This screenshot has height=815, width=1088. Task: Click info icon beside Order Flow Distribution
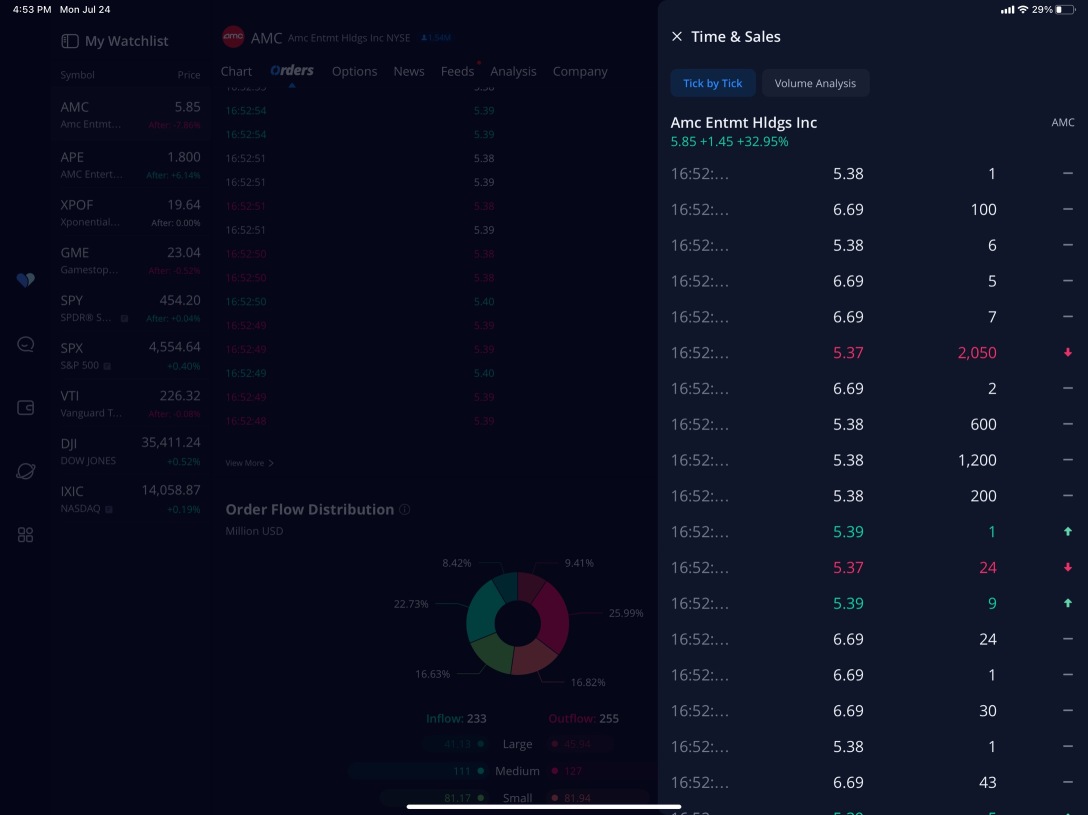point(405,510)
